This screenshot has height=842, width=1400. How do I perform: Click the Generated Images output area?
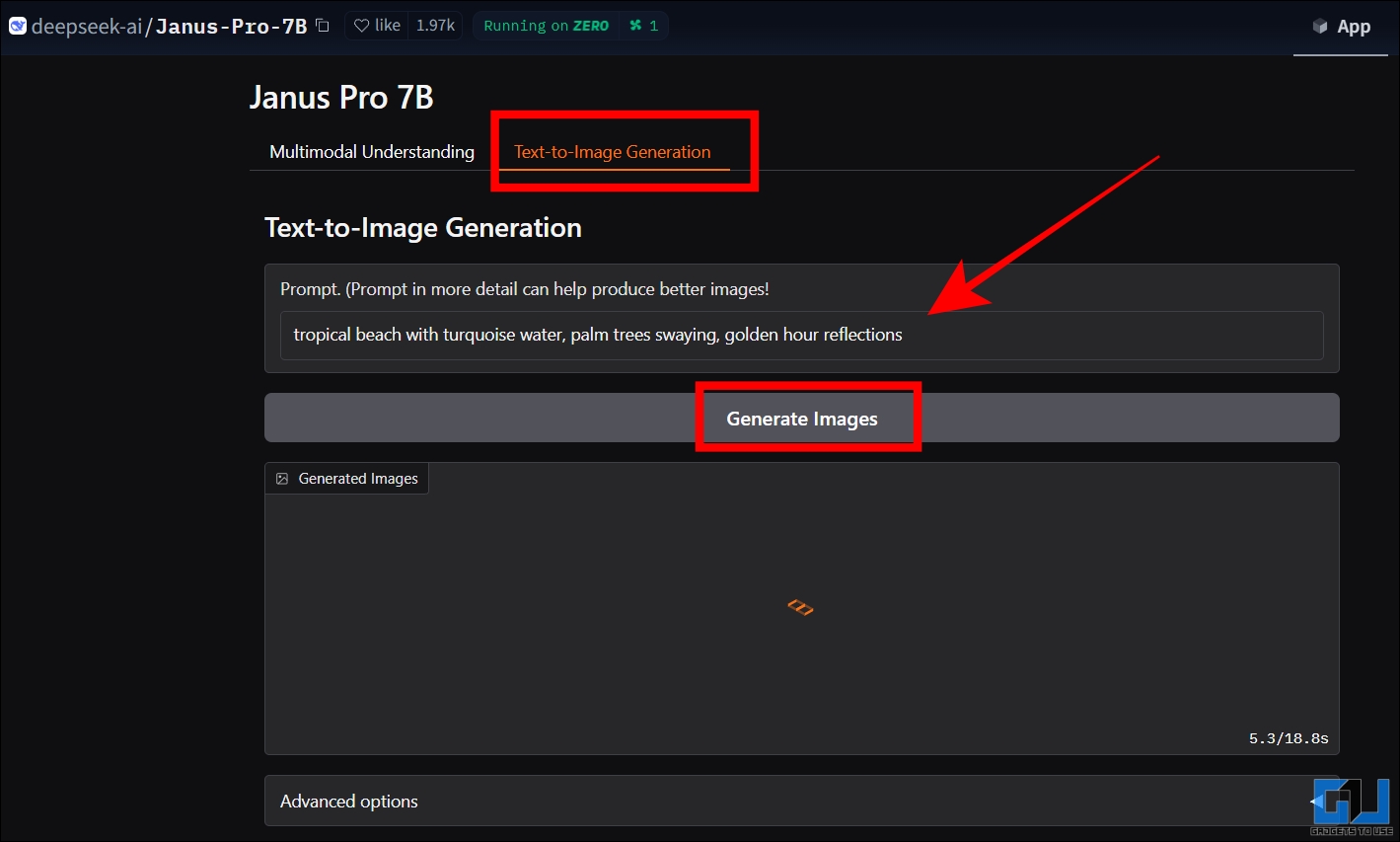point(801,609)
